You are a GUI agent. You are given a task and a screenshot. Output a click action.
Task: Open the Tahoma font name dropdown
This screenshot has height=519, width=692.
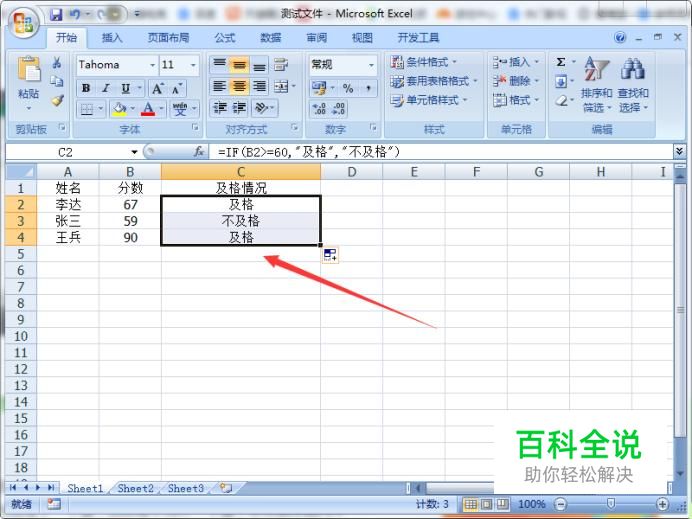152,65
